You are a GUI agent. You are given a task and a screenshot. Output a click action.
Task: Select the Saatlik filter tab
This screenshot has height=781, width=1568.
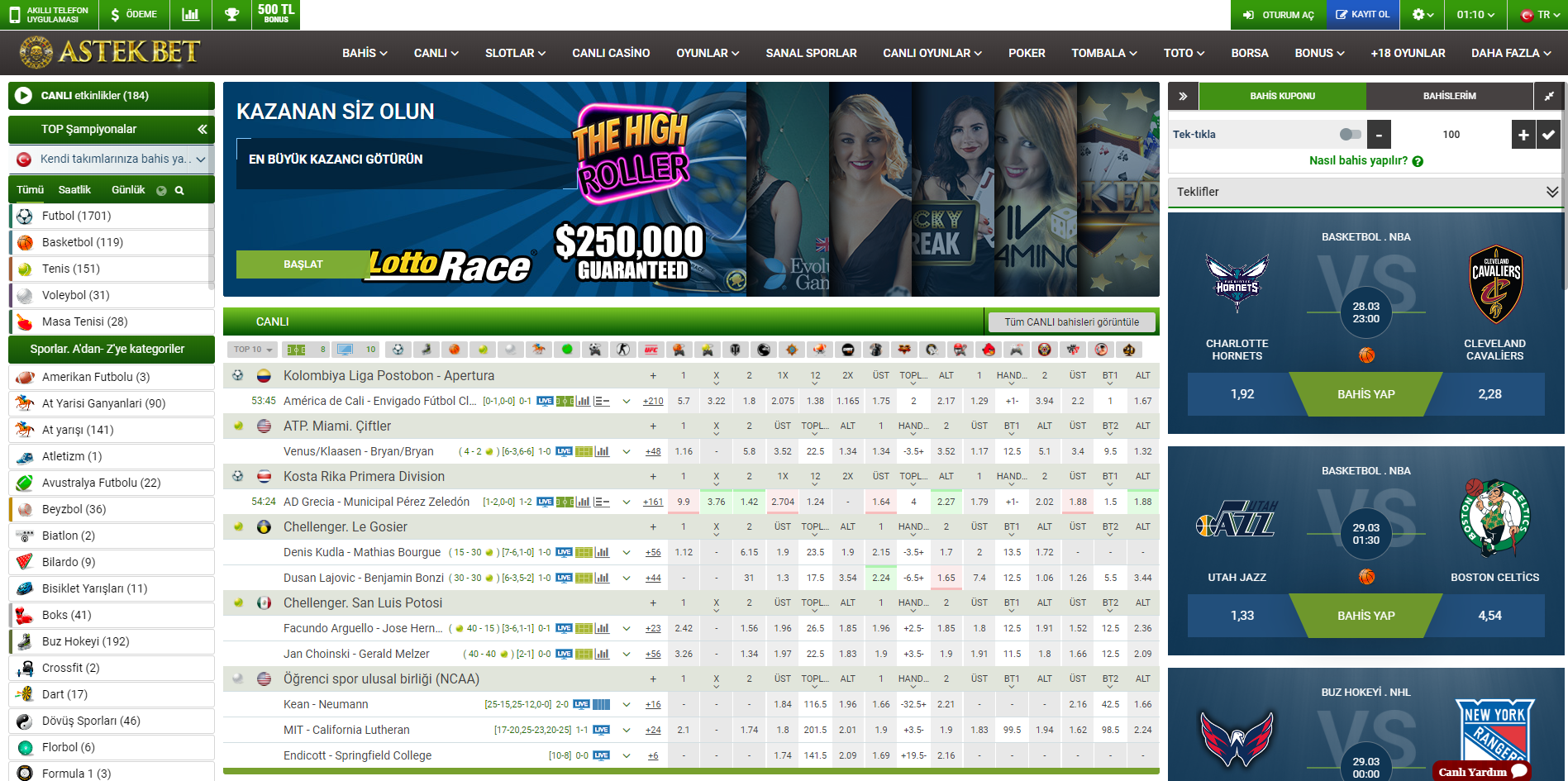coord(74,190)
